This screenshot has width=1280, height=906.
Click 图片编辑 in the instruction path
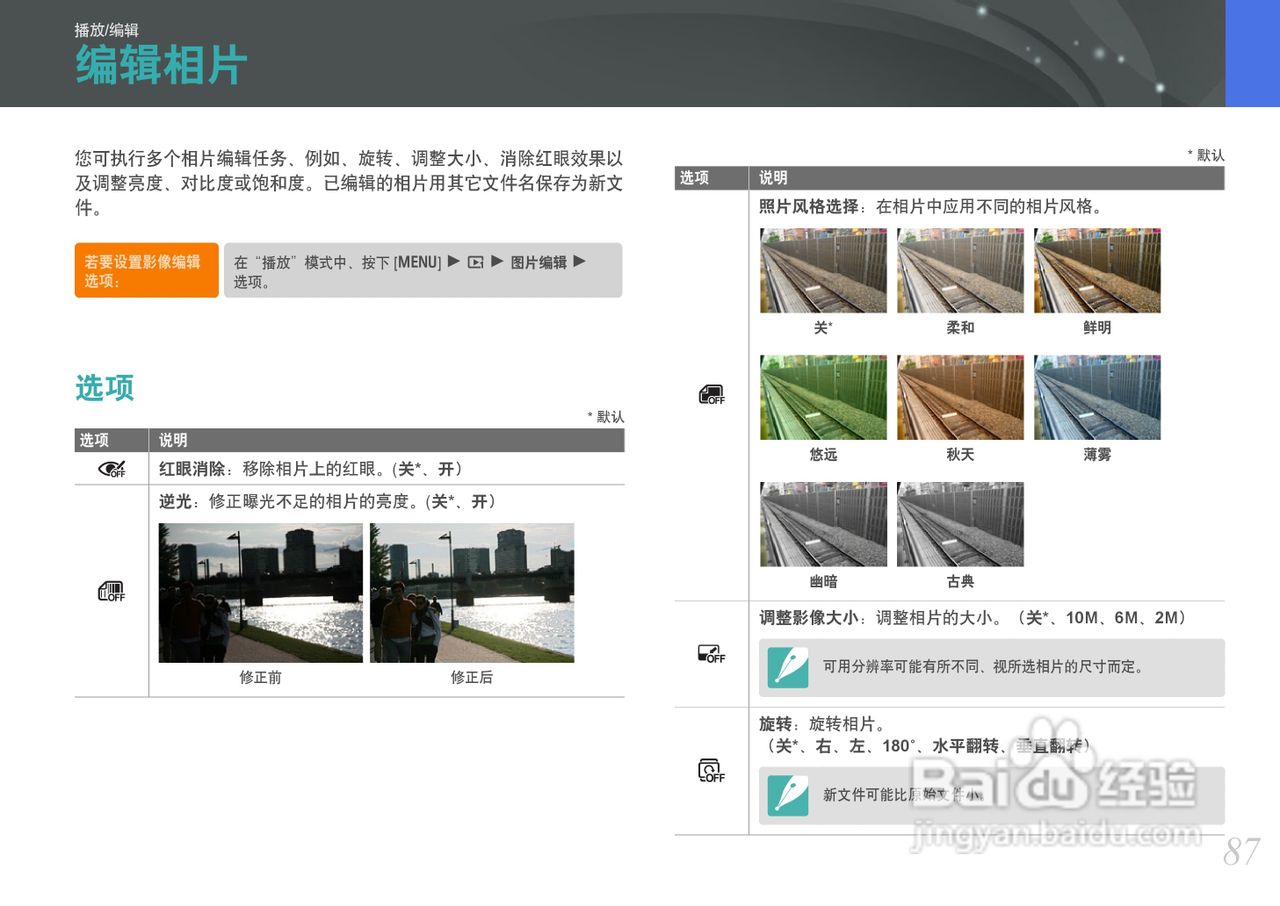tap(539, 262)
